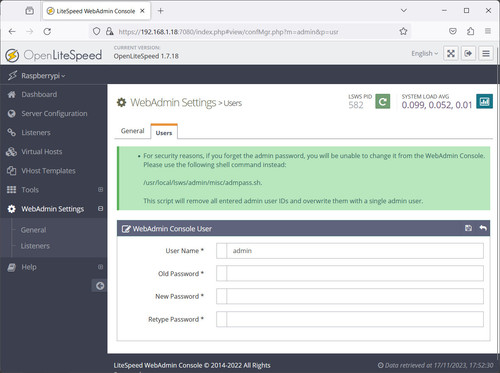Toggle full screen mode icon
Image resolution: width=500 pixels, height=373 pixels.
tap(451, 53)
